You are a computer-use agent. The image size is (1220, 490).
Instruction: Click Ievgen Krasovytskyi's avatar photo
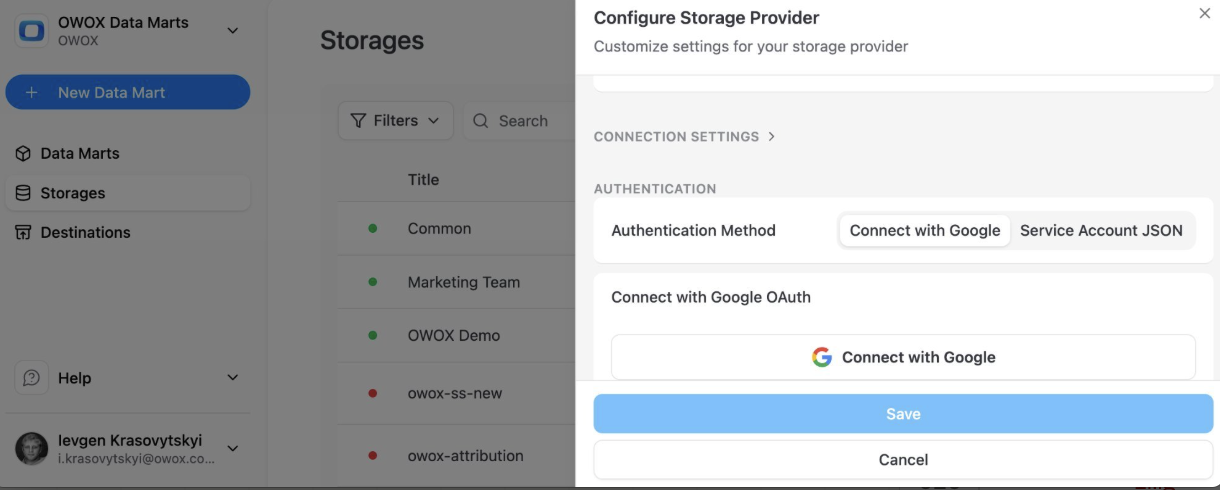32,448
